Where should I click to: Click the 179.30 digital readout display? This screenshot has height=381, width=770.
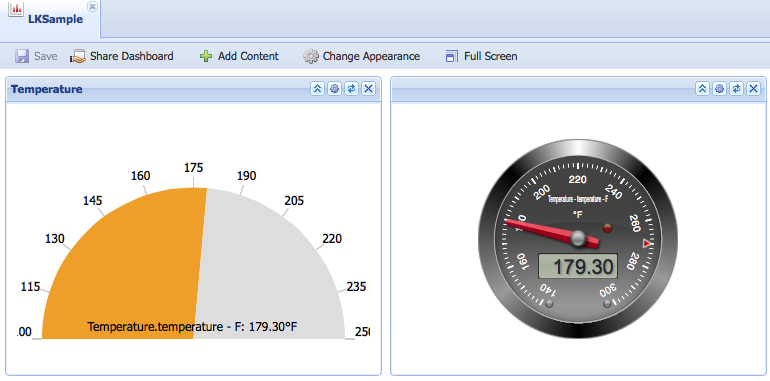click(578, 267)
